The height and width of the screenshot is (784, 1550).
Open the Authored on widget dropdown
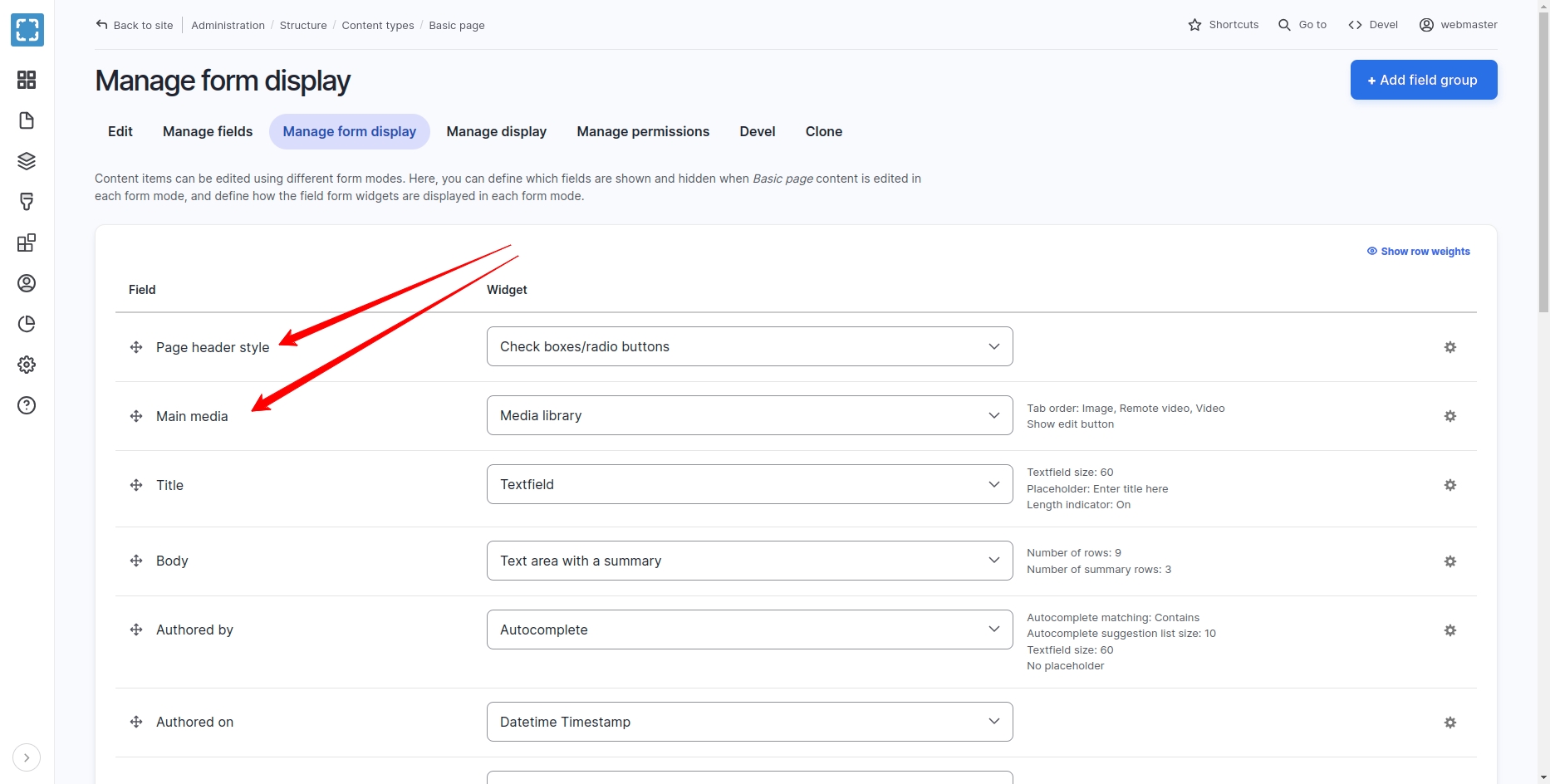749,722
